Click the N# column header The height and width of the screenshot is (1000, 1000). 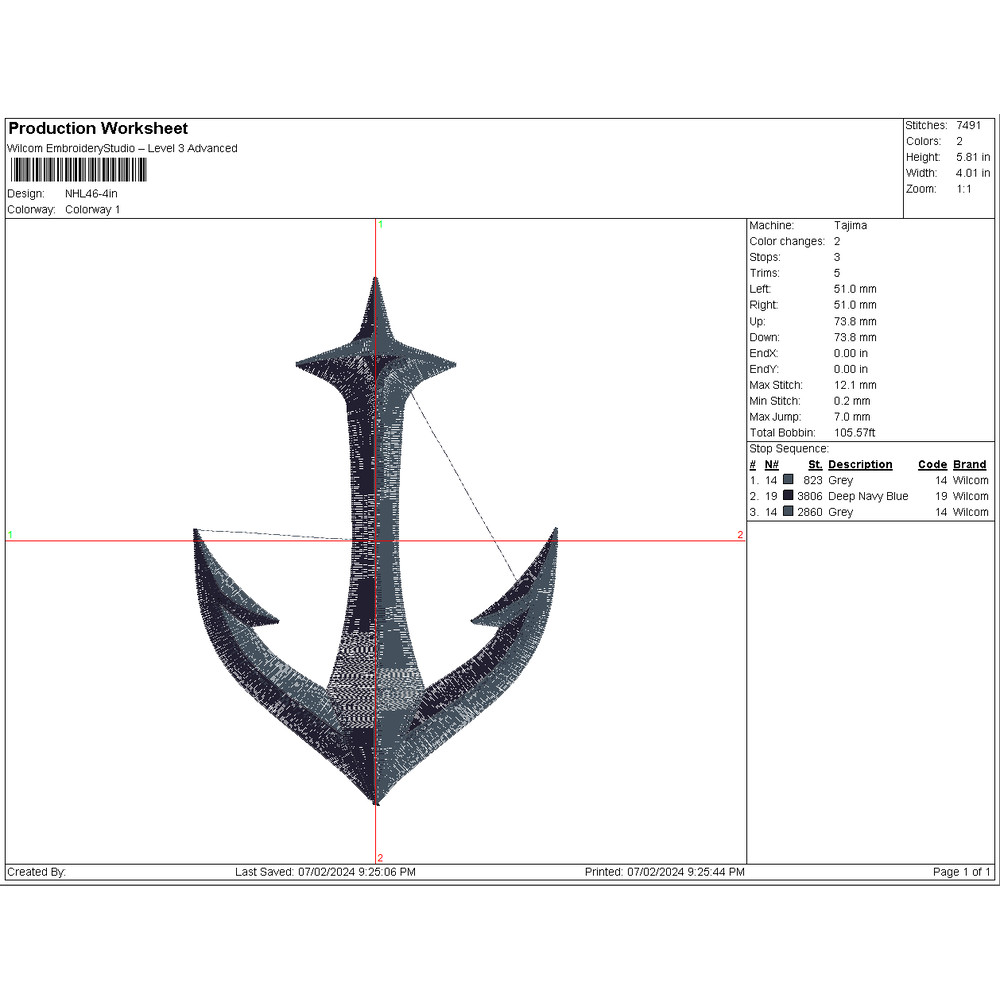[771, 465]
